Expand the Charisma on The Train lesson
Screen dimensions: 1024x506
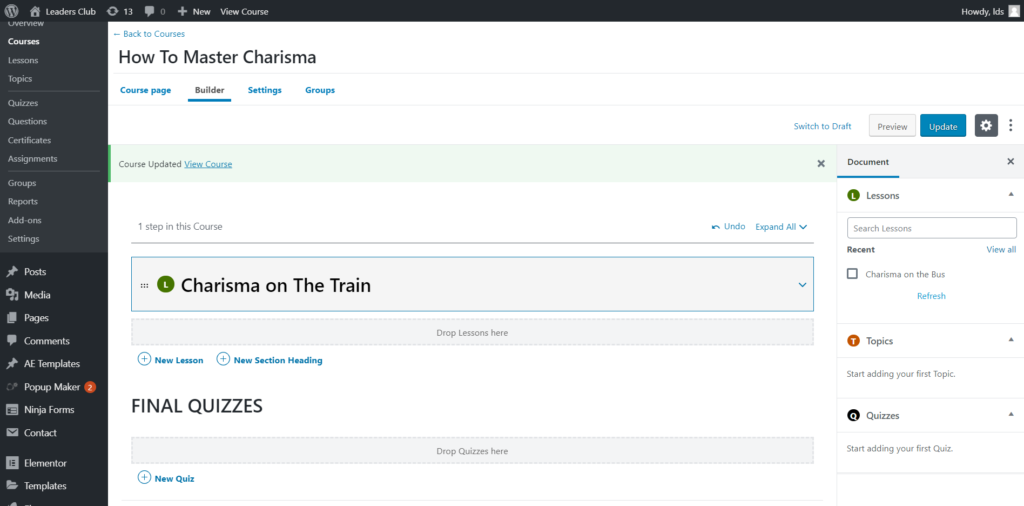point(802,285)
